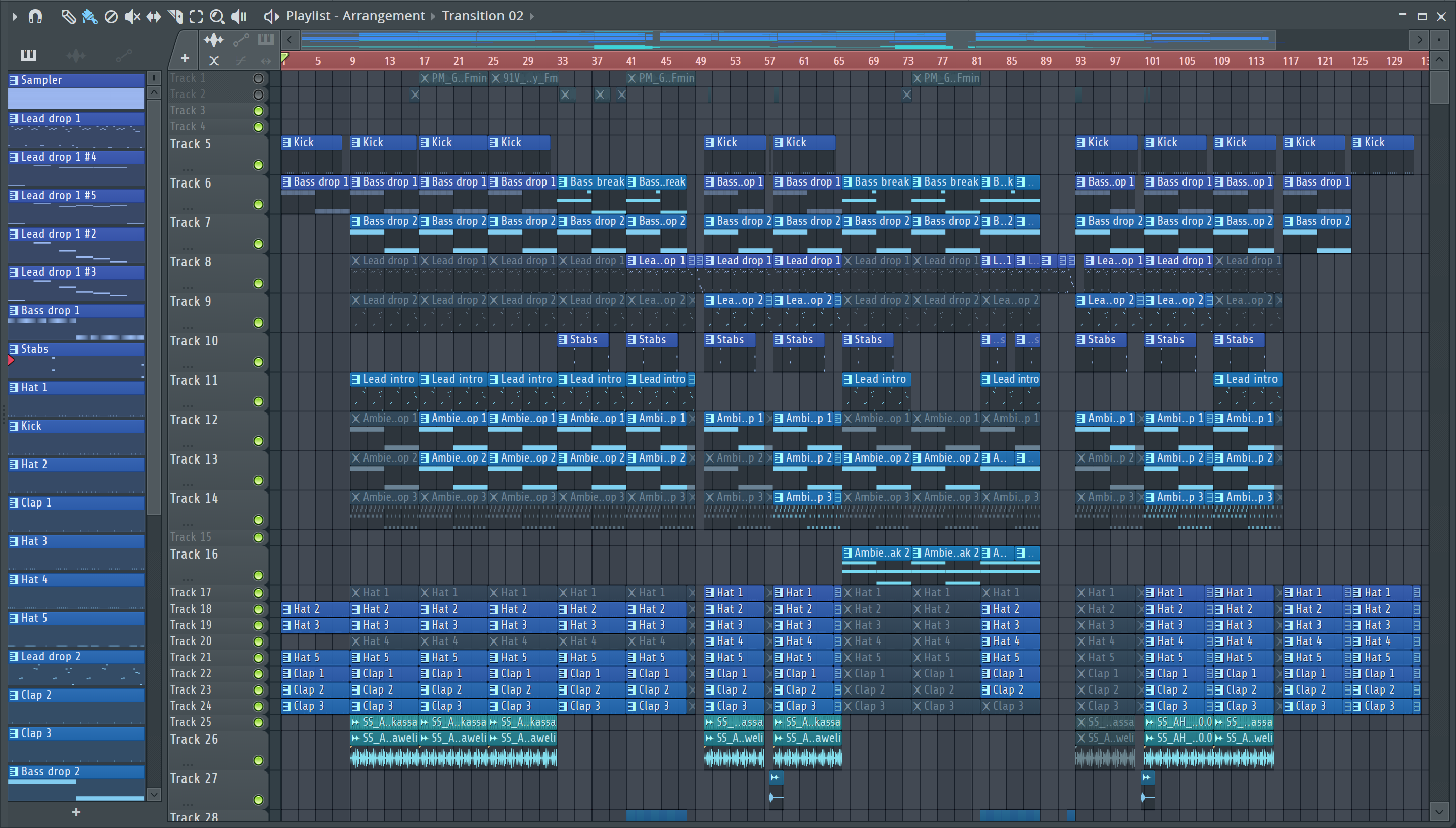
Task: Click the Track 26 header label
Action: [194, 739]
